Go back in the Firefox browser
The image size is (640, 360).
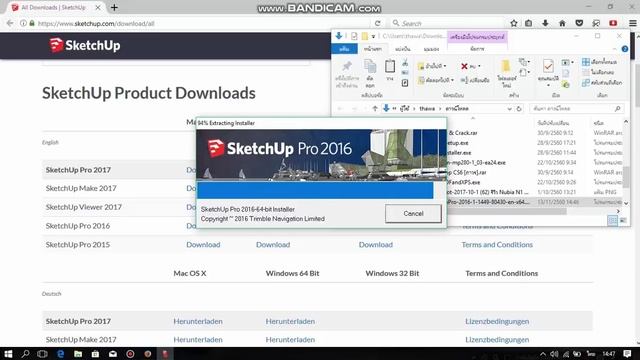coord(10,23)
